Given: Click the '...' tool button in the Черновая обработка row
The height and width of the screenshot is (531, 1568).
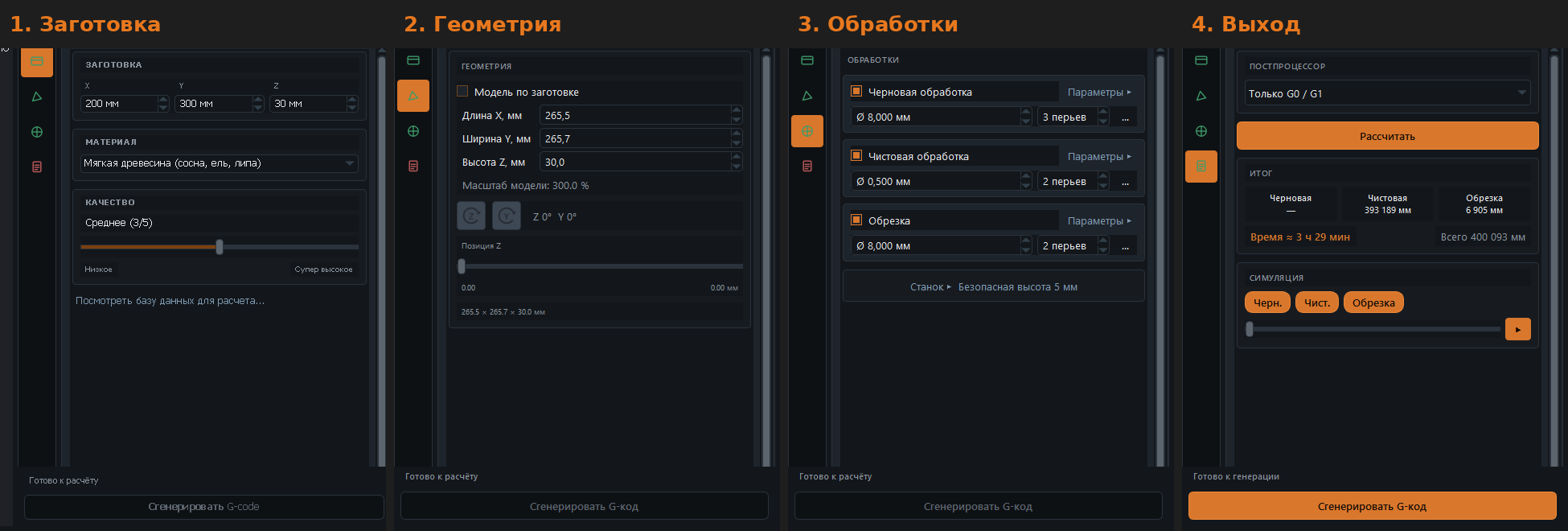Looking at the screenshot, I should [1125, 117].
